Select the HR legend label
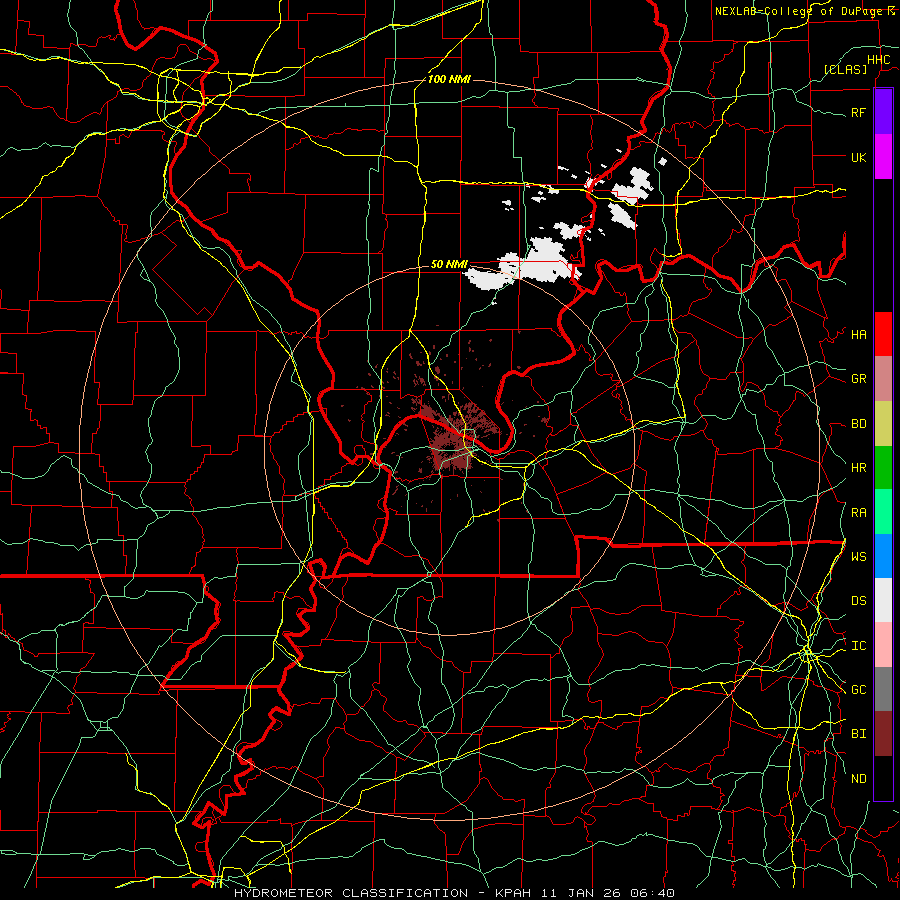Viewport: 900px width, 900px height. coord(858,468)
